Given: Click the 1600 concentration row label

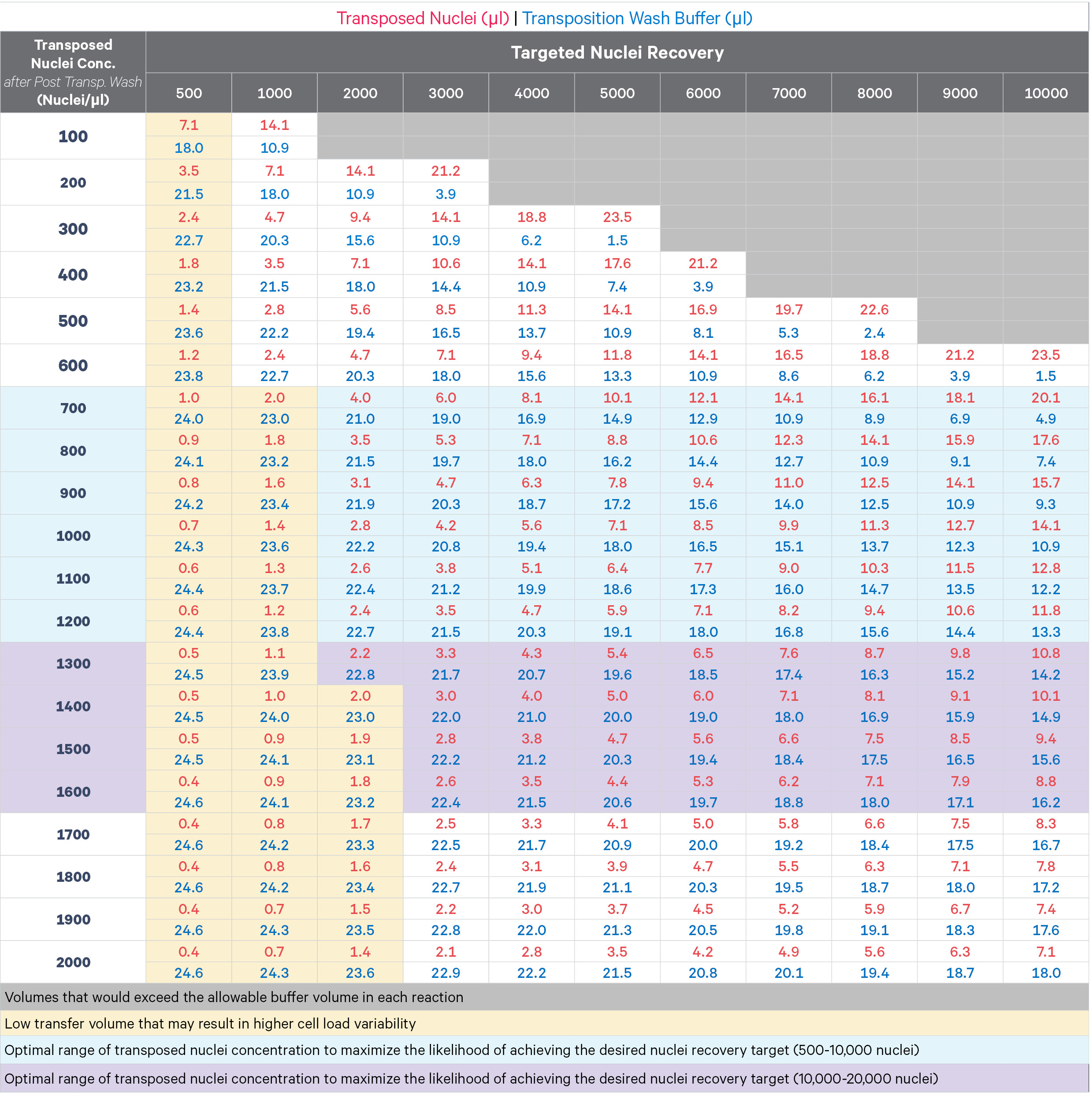Looking at the screenshot, I should coord(73,791).
